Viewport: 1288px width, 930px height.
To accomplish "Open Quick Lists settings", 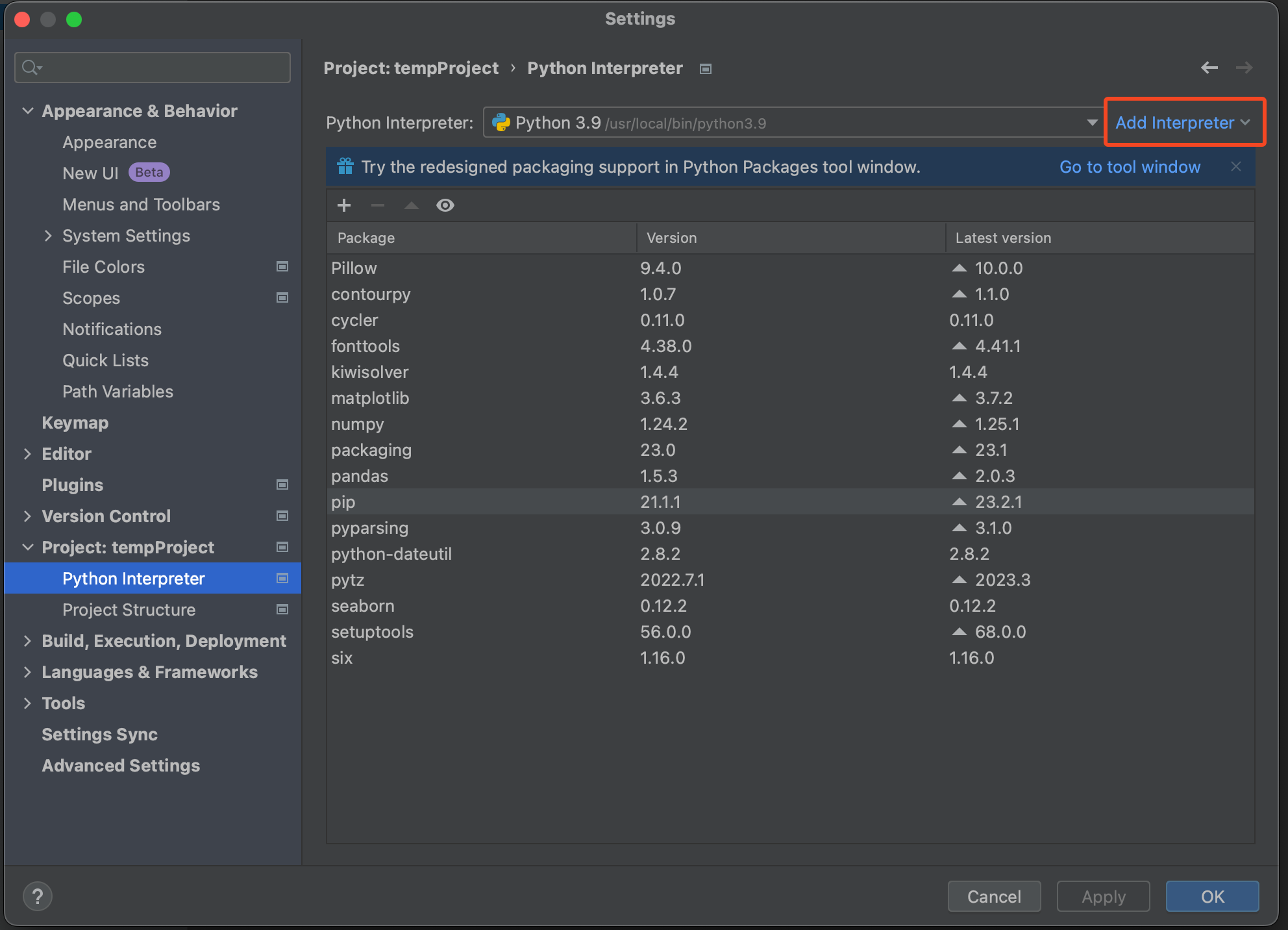I will (x=106, y=360).
